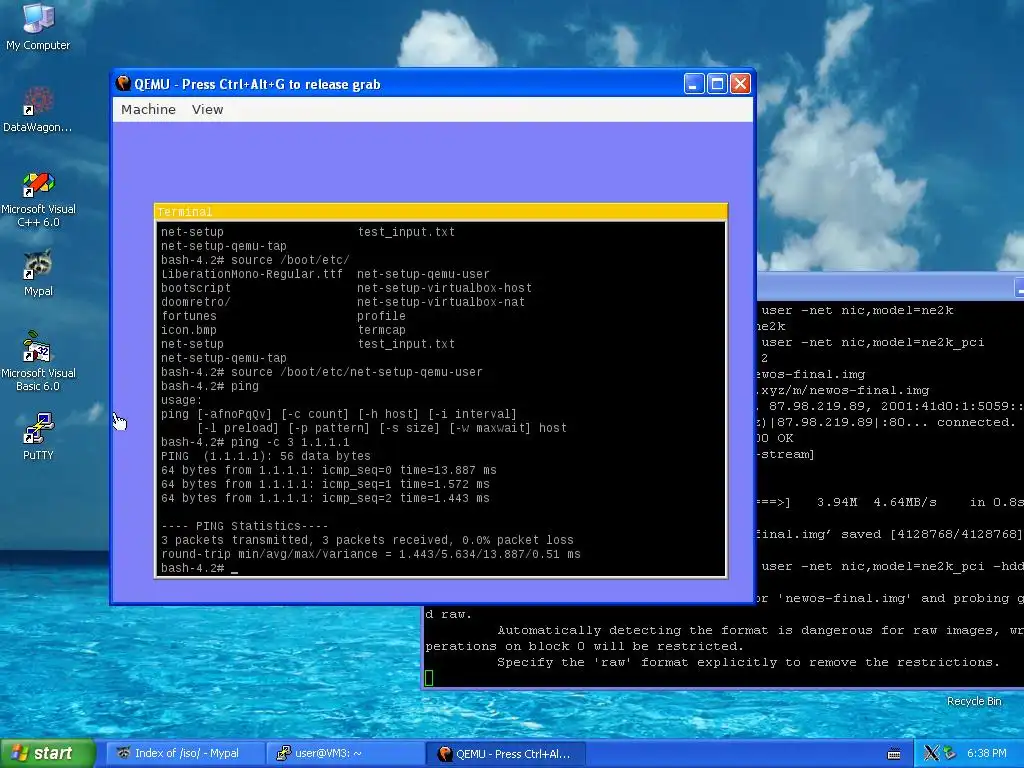Viewport: 1024px width, 768px height.
Task: Click 'saved [4128768/4128768]' text in PuTTY
Action: [931, 534]
